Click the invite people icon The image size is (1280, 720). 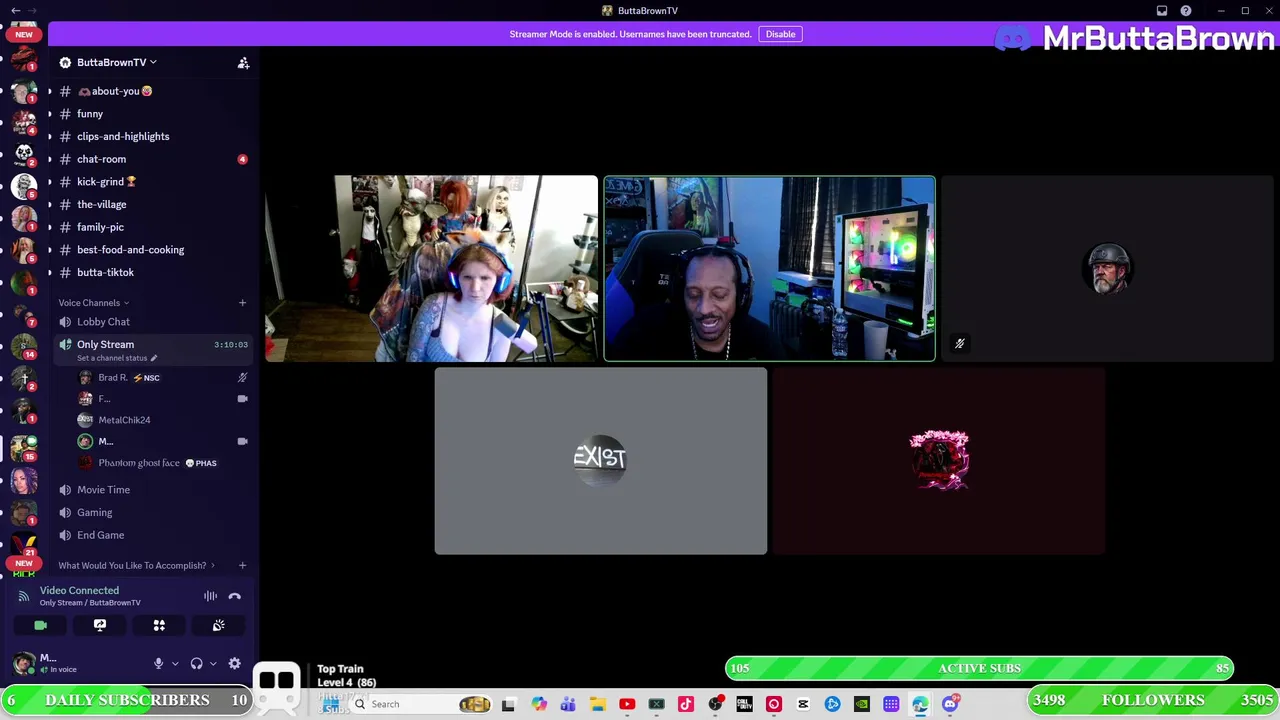(243, 63)
